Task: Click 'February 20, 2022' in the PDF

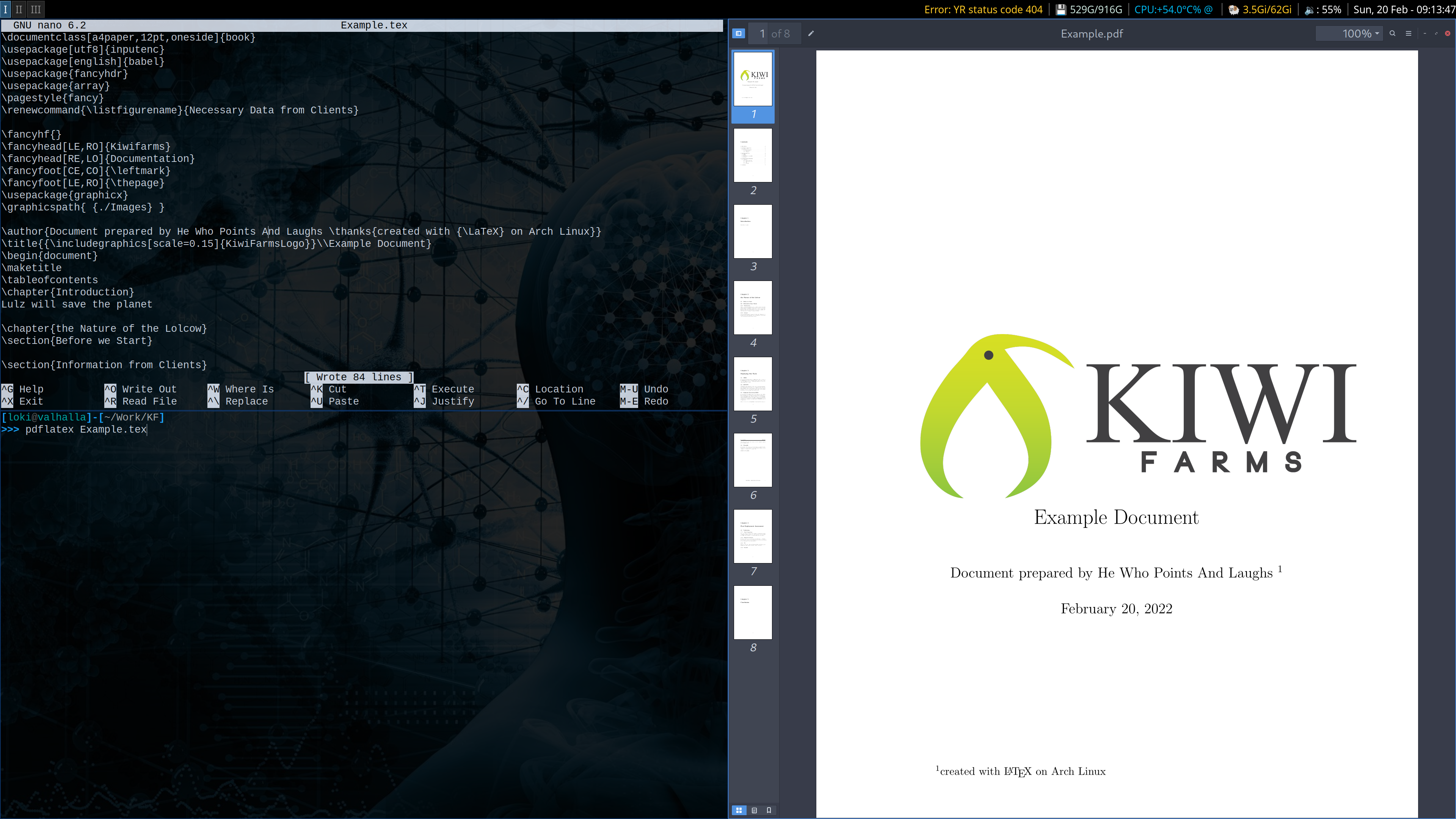Action: pyautogui.click(x=1116, y=609)
